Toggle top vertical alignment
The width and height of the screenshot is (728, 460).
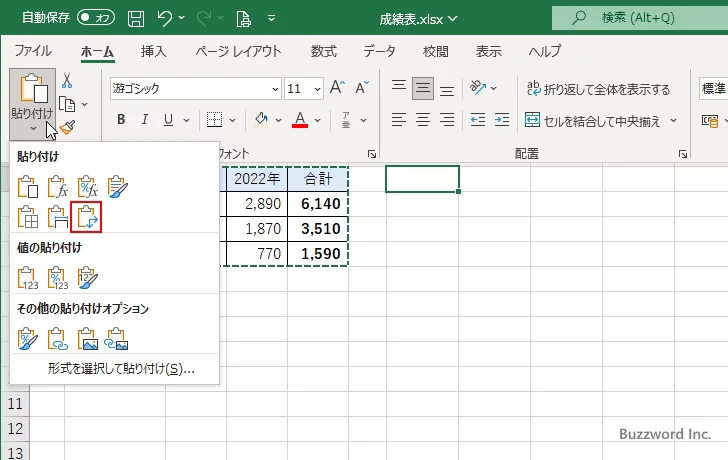[x=399, y=87]
